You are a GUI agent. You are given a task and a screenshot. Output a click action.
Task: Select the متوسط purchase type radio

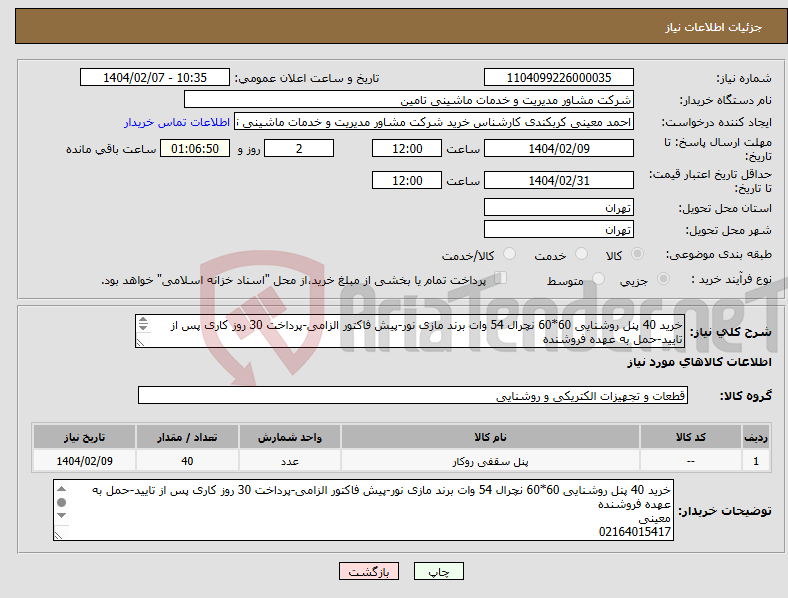598,279
